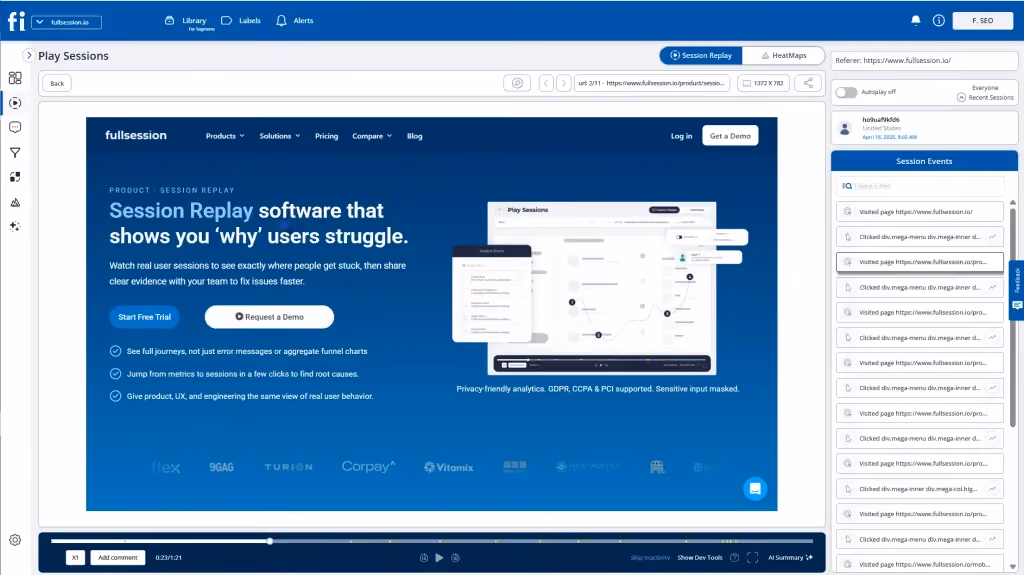Click the forward seconds icon right of play

456,557
